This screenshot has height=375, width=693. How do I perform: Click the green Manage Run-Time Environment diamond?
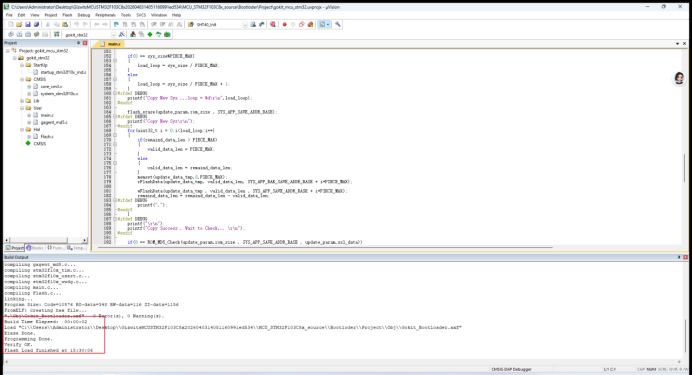click(x=150, y=34)
